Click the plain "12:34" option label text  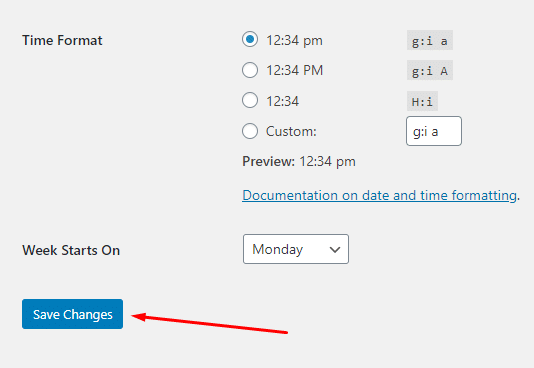pyautogui.click(x=282, y=101)
